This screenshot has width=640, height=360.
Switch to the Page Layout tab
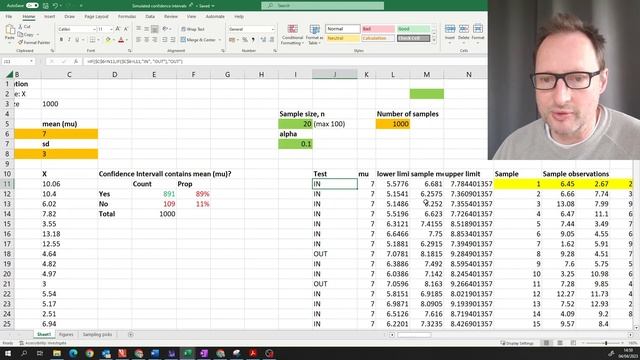[x=96, y=17]
